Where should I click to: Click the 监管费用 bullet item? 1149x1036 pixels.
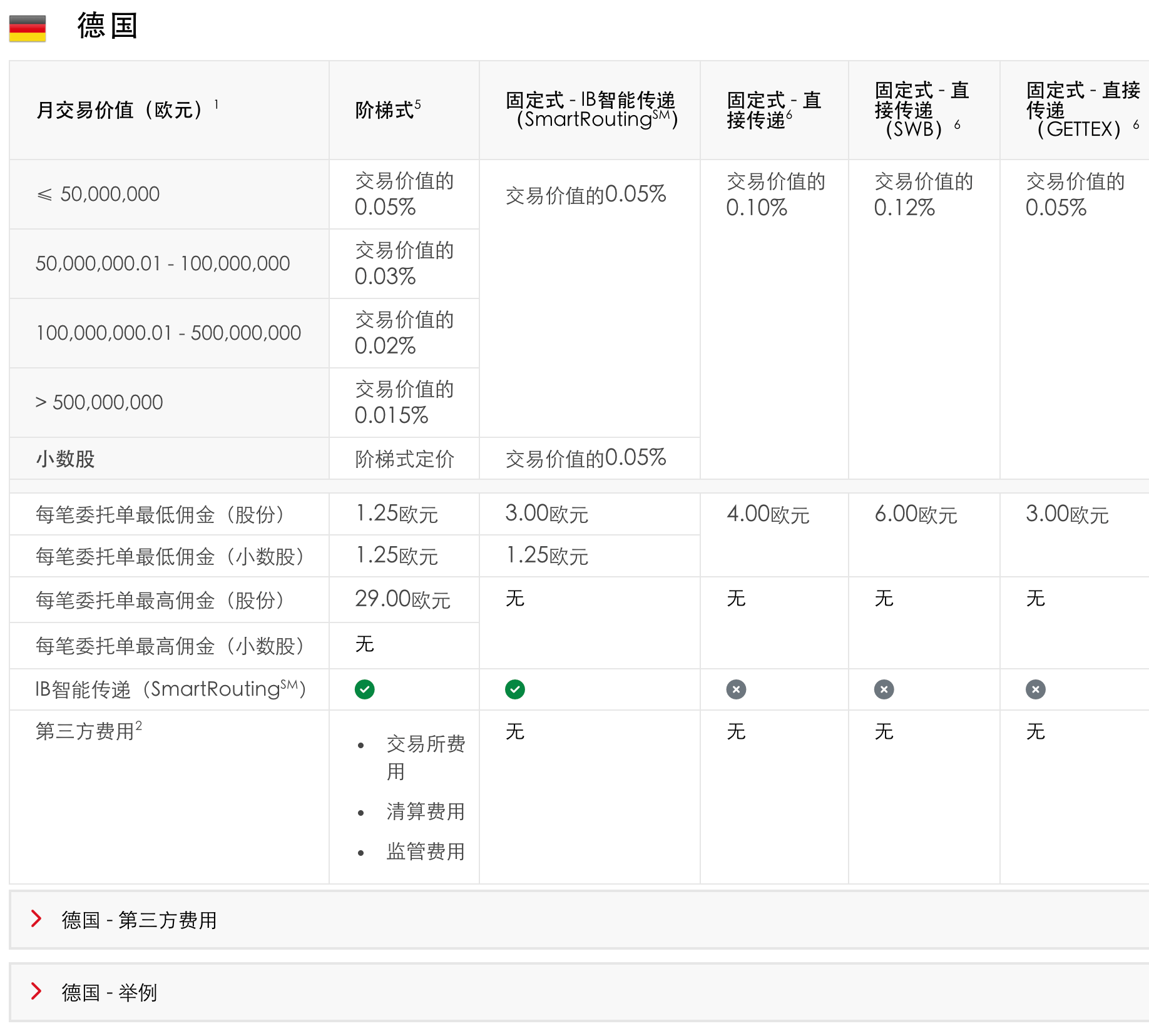pos(426,851)
